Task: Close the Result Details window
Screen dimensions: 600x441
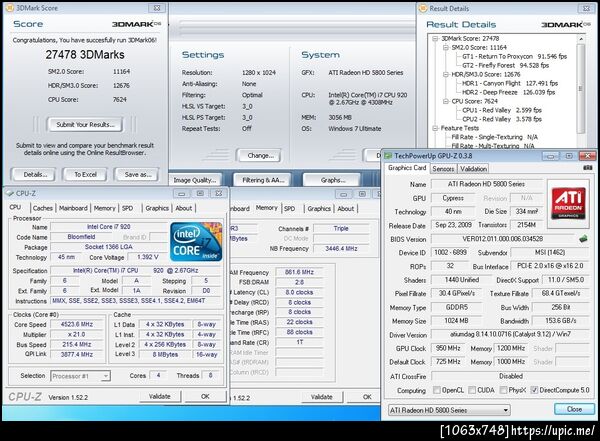Action: coord(586,8)
